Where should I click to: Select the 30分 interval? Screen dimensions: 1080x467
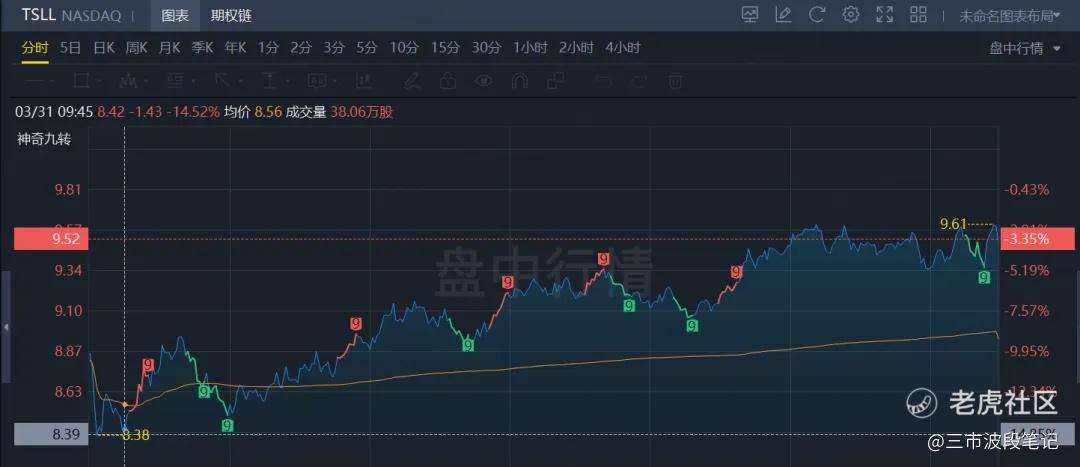(486, 48)
